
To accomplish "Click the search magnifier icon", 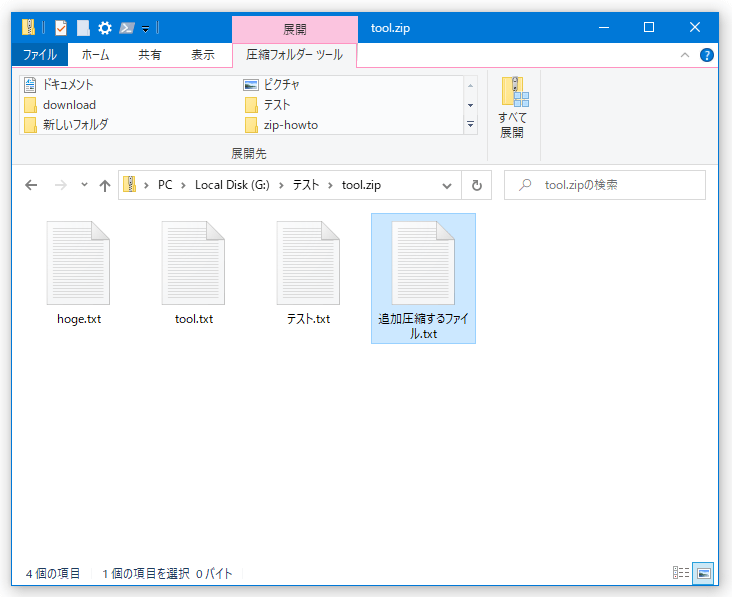I will [x=525, y=185].
